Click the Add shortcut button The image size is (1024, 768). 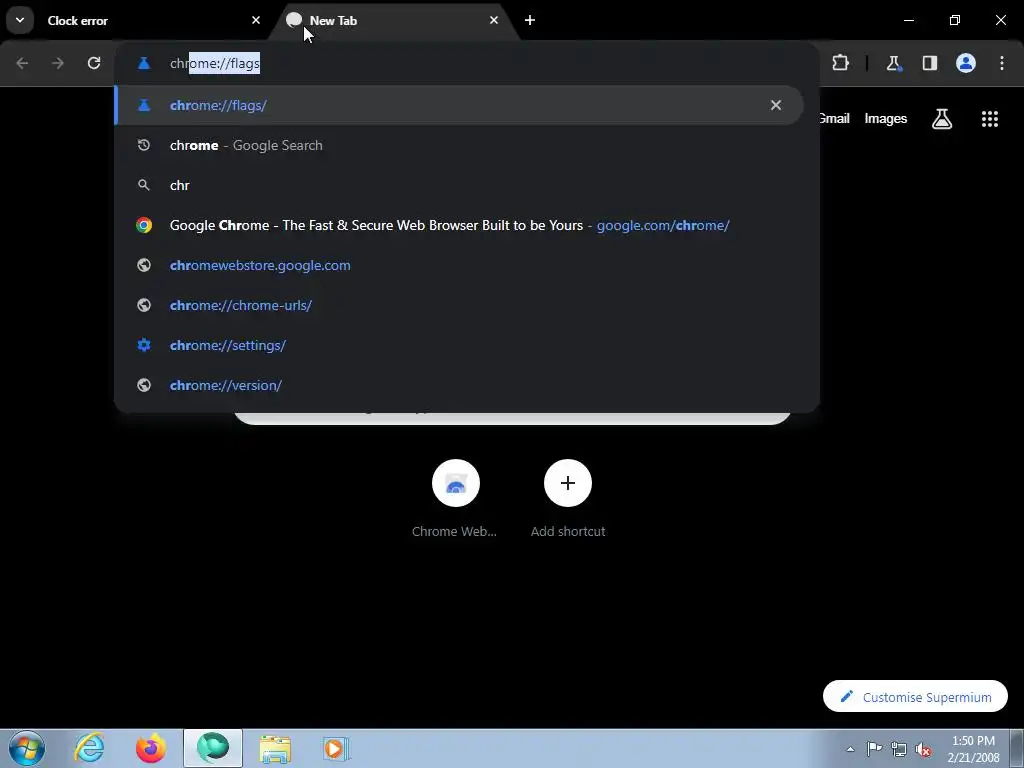pos(568,499)
